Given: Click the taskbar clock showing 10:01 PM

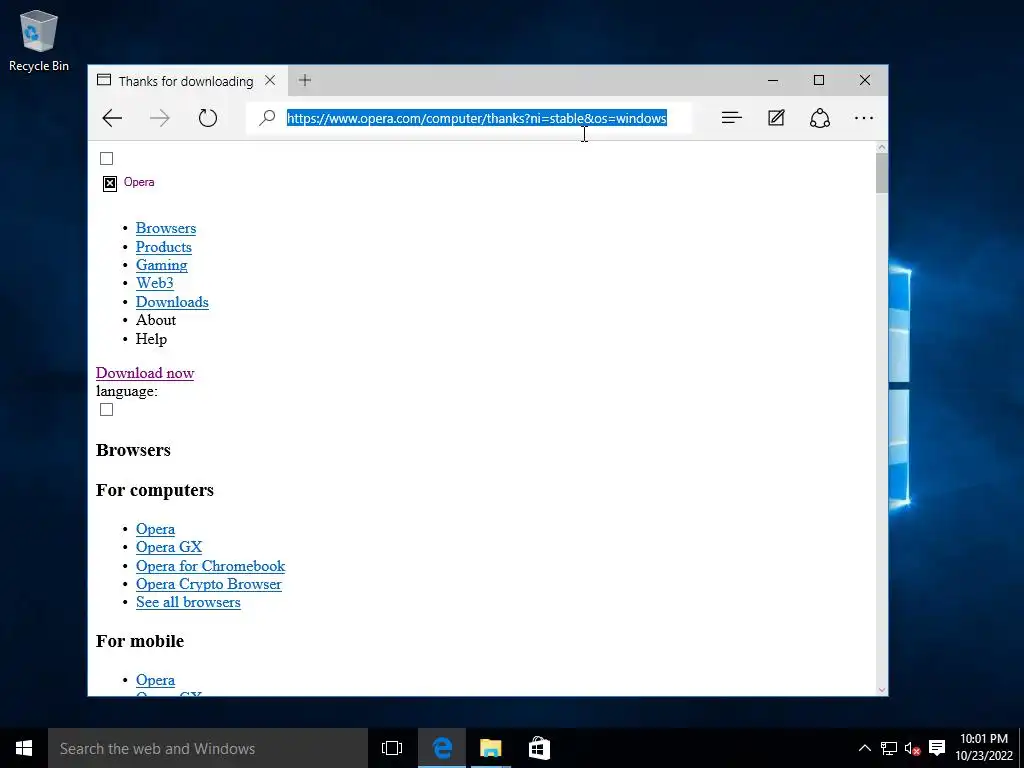Looking at the screenshot, I should [x=984, y=748].
